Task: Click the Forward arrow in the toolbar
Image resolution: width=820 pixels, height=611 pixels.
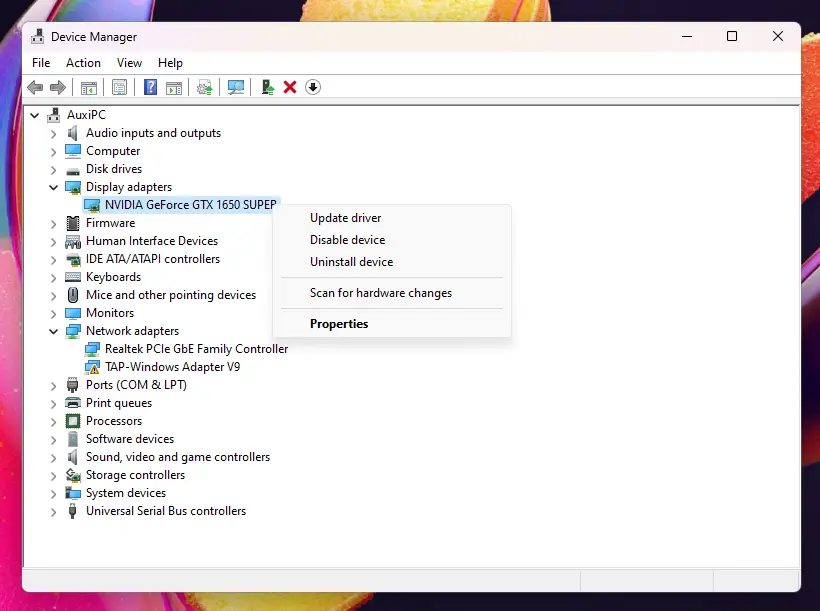Action: point(58,87)
